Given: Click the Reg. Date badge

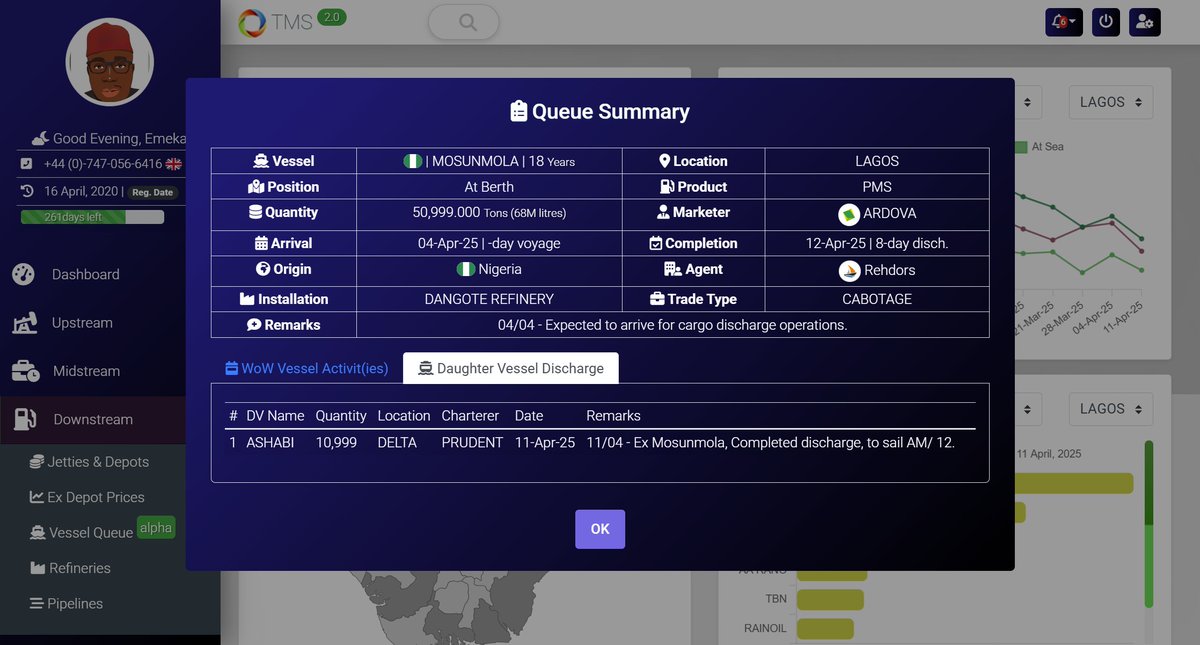Looking at the screenshot, I should (x=155, y=192).
